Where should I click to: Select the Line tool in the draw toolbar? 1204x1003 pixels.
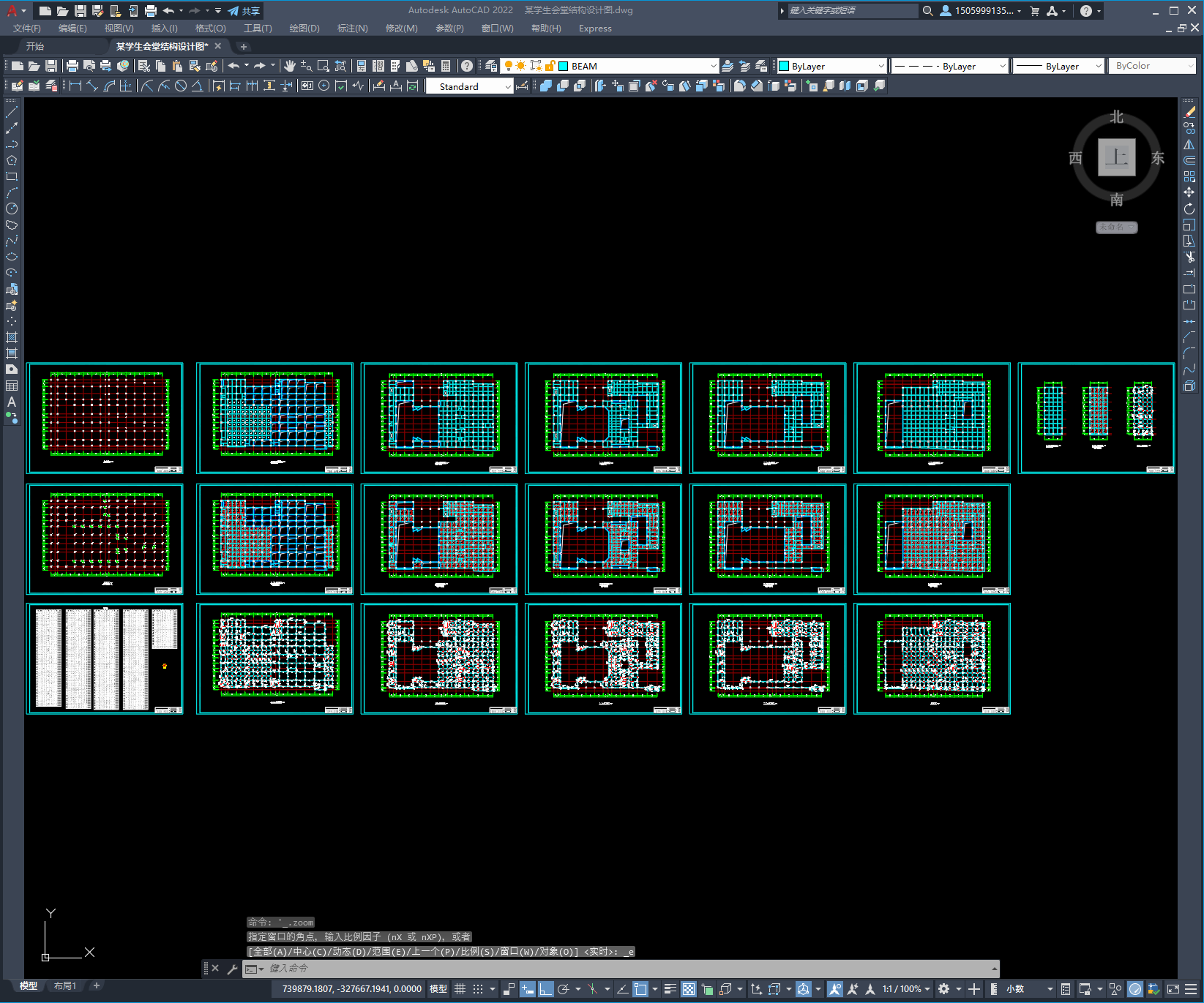pyautogui.click(x=12, y=112)
